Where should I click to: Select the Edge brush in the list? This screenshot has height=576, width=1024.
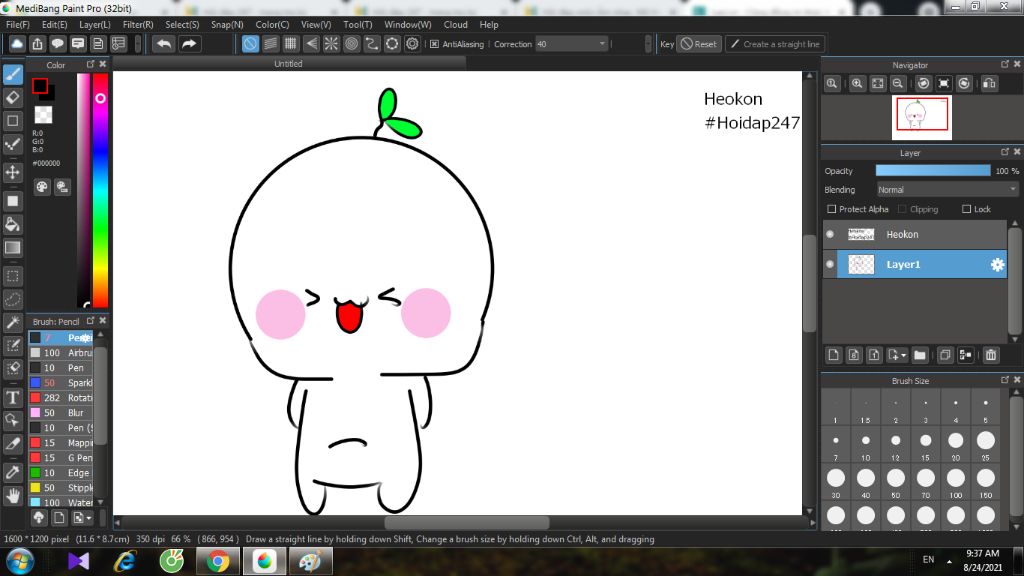(61, 473)
